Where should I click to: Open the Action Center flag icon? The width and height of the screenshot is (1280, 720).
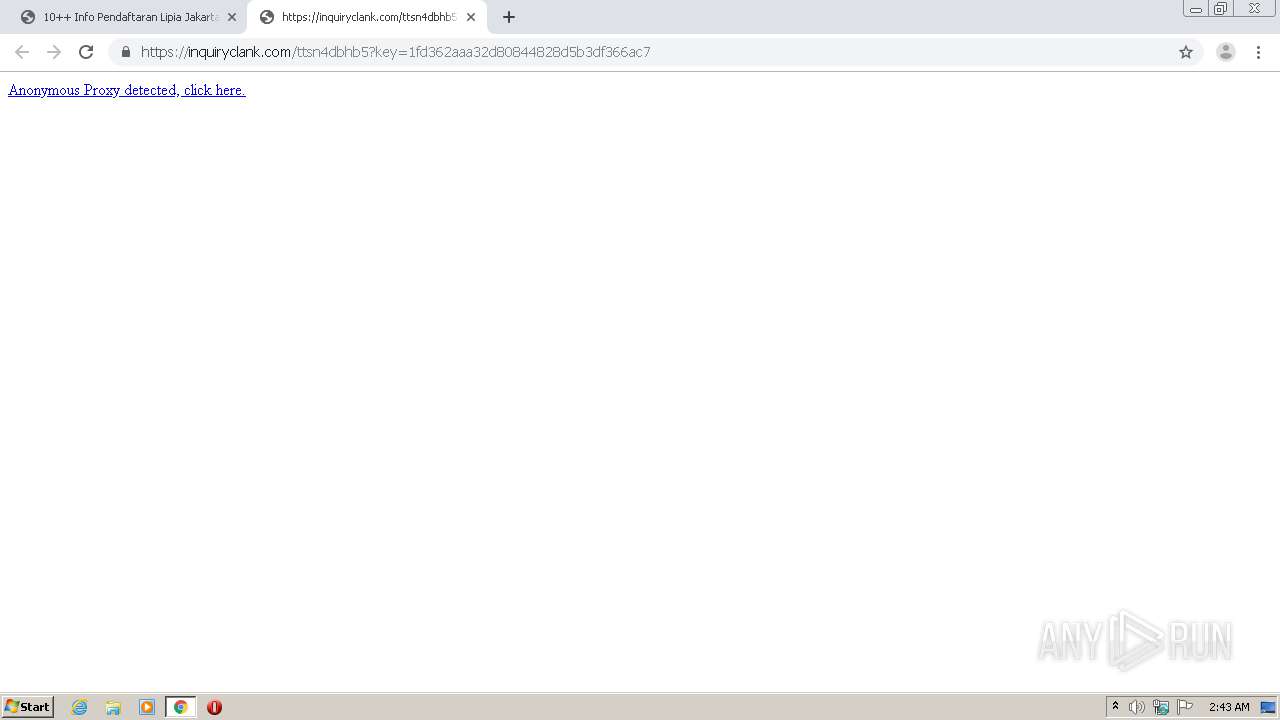click(1185, 707)
